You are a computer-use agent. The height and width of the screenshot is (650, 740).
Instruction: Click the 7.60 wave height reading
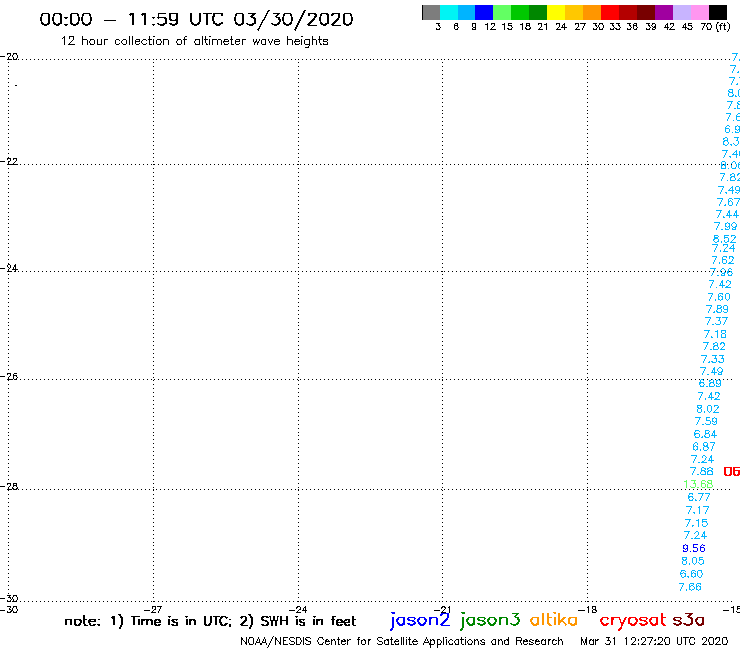click(719, 297)
